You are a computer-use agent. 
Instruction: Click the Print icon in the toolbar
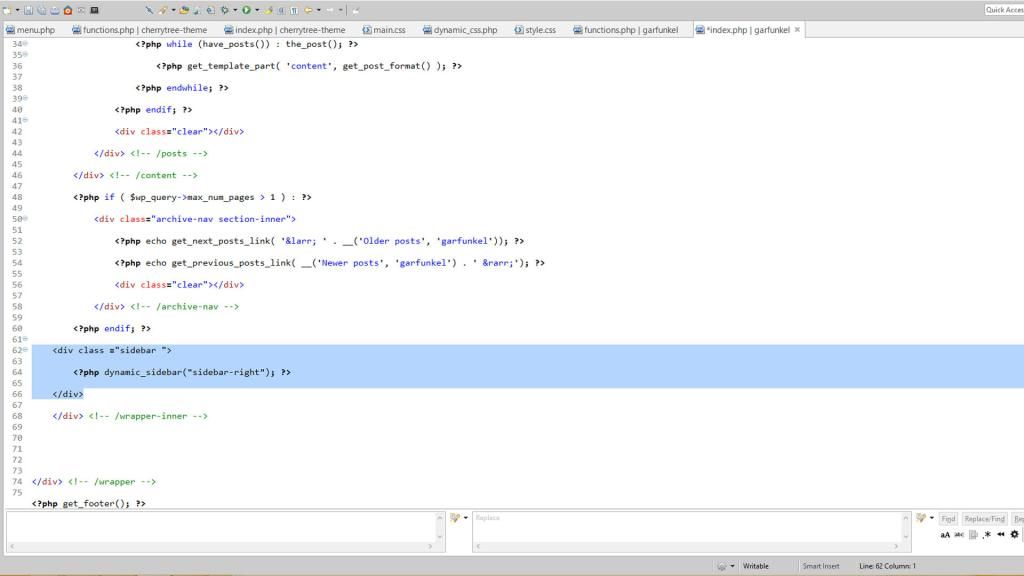(55, 10)
